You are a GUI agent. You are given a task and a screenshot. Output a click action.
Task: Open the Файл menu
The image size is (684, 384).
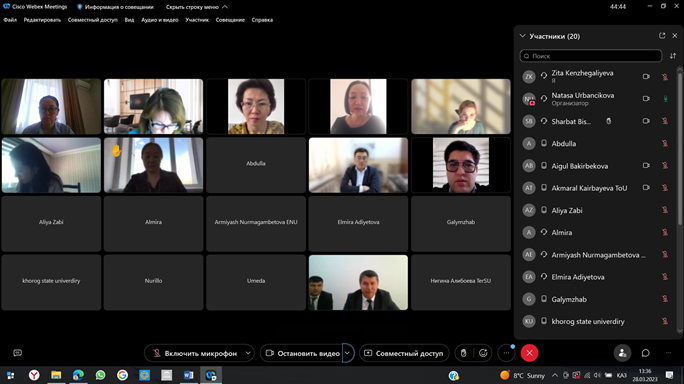coord(10,20)
